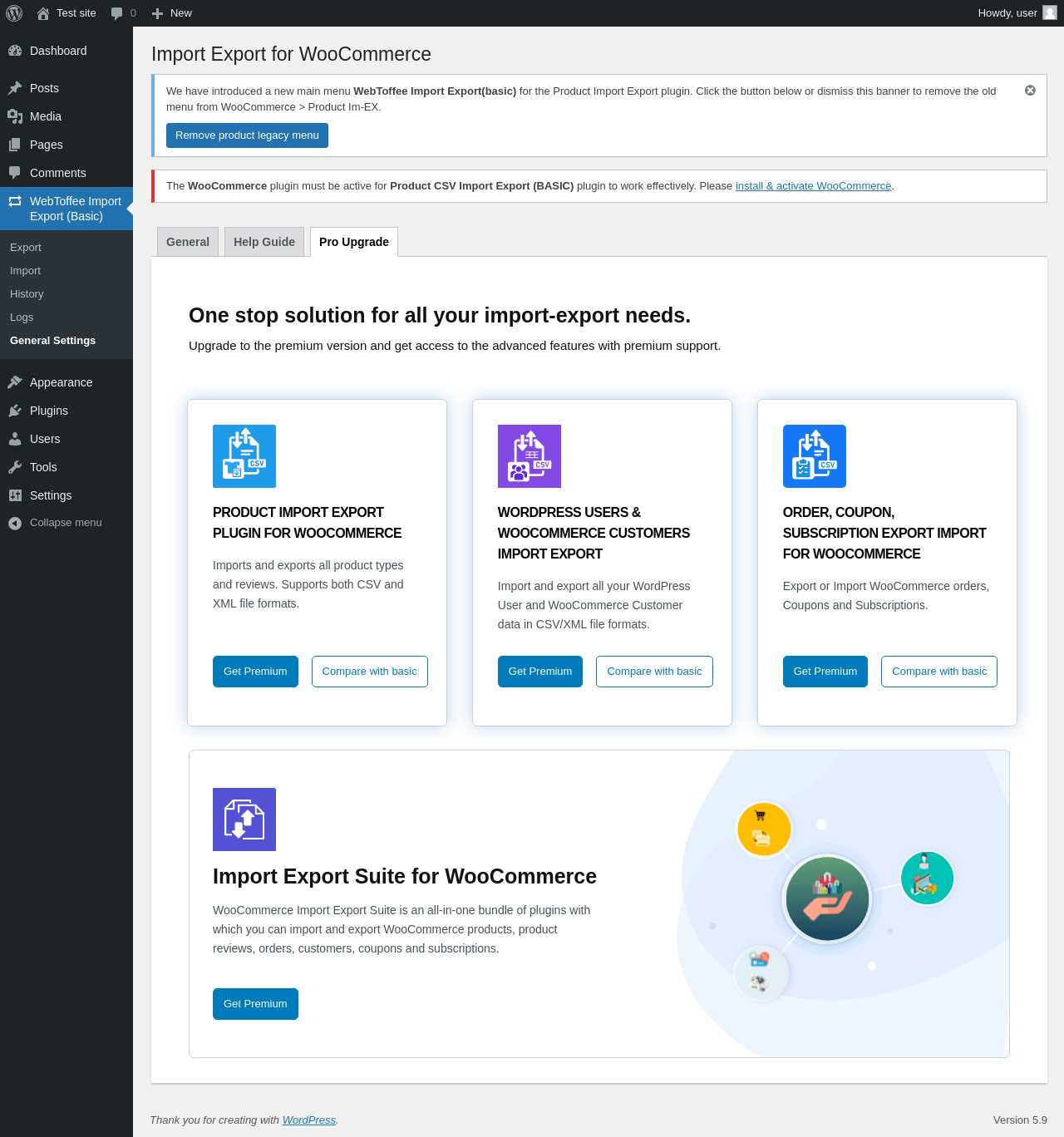The image size is (1064, 1137).
Task: Click the Users person icon
Action: (15, 439)
